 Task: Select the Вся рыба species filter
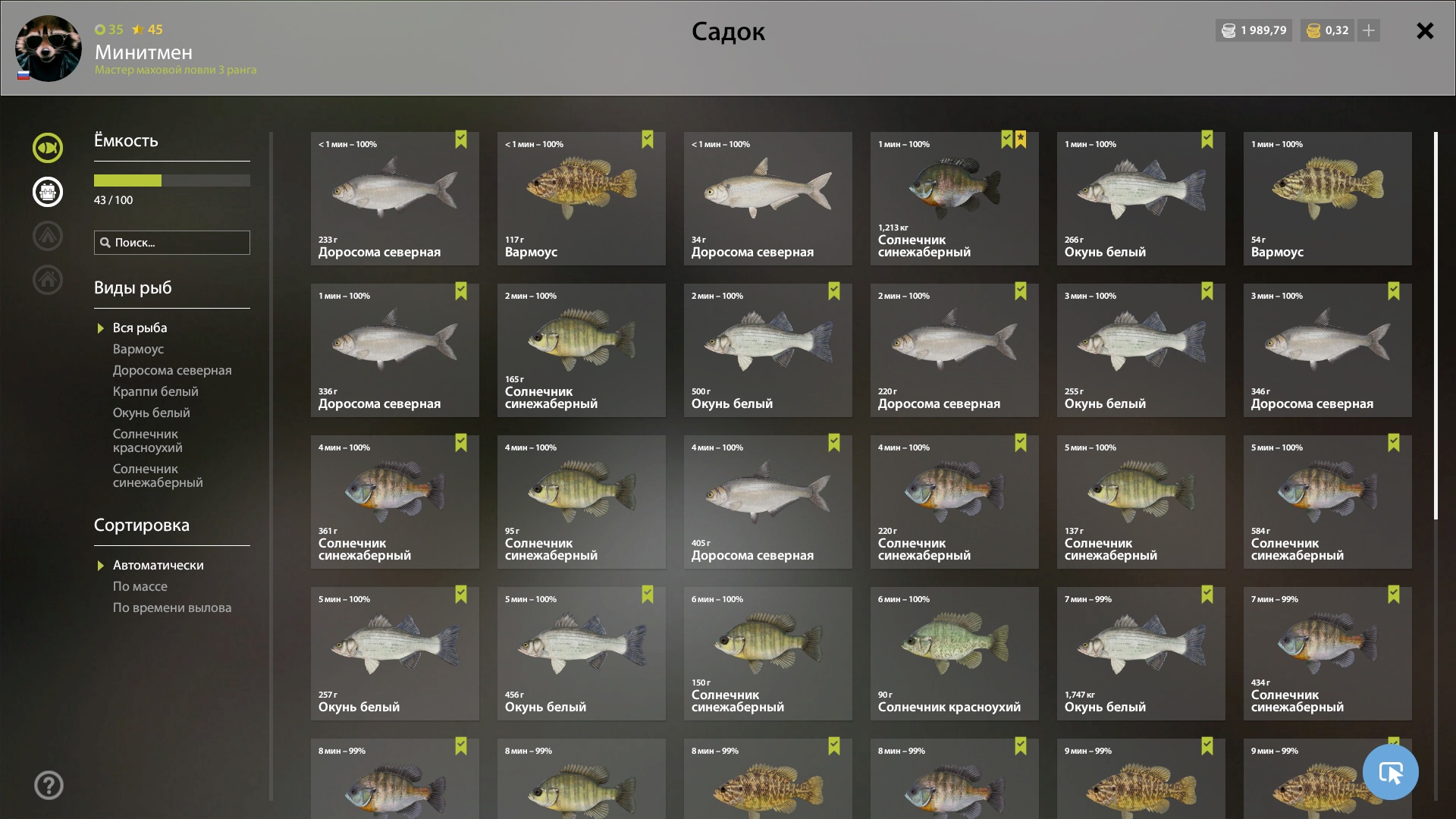coord(140,328)
